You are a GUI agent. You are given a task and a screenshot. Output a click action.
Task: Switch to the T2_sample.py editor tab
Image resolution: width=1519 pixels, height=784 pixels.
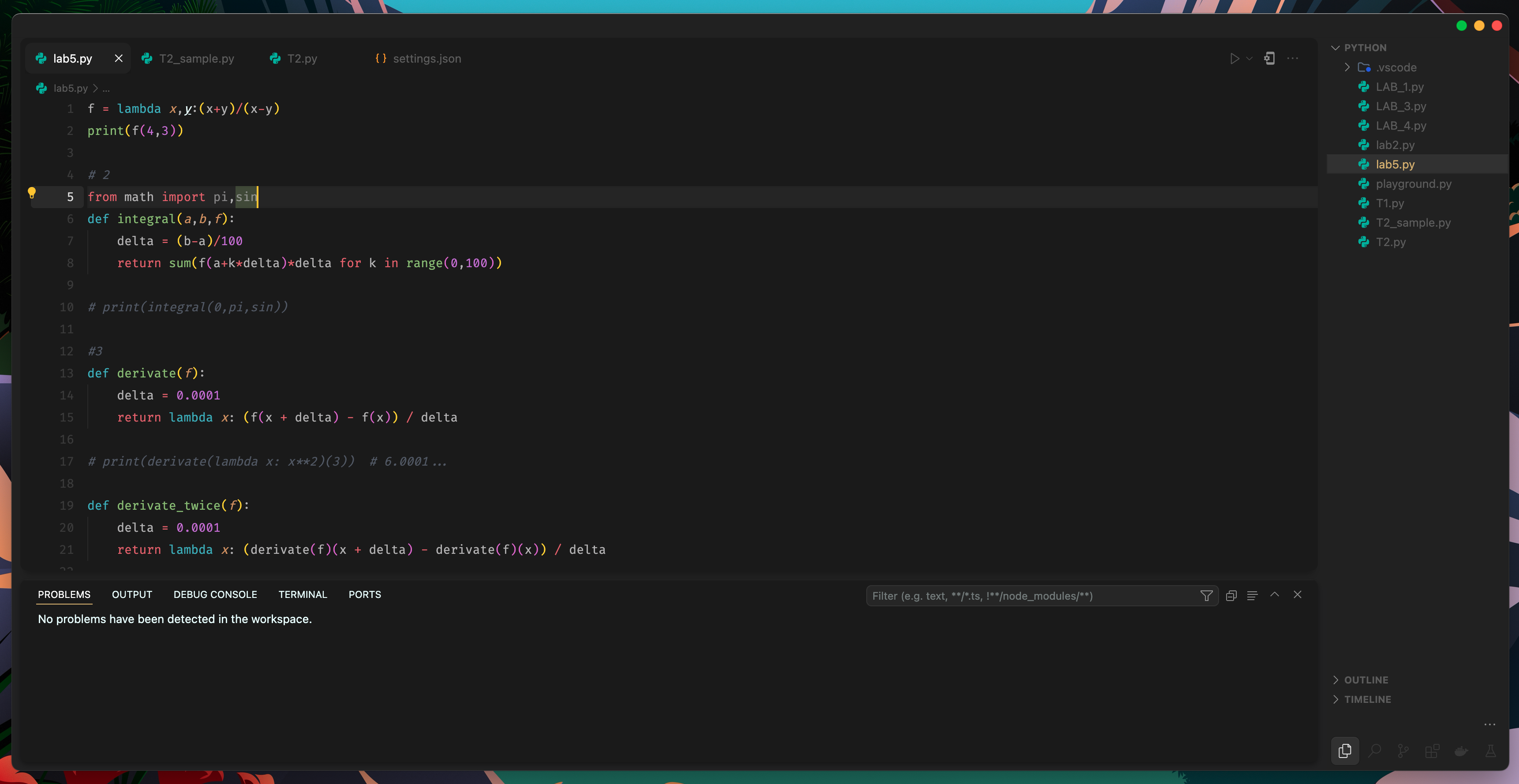196,58
